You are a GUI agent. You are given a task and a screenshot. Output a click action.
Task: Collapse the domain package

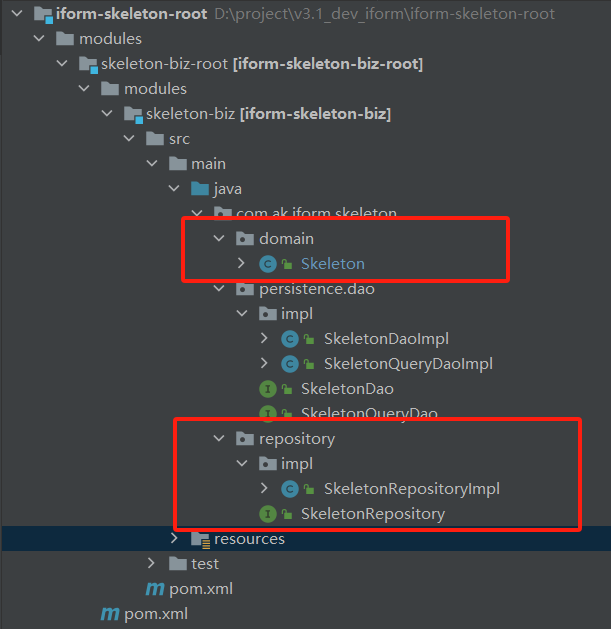(219, 239)
